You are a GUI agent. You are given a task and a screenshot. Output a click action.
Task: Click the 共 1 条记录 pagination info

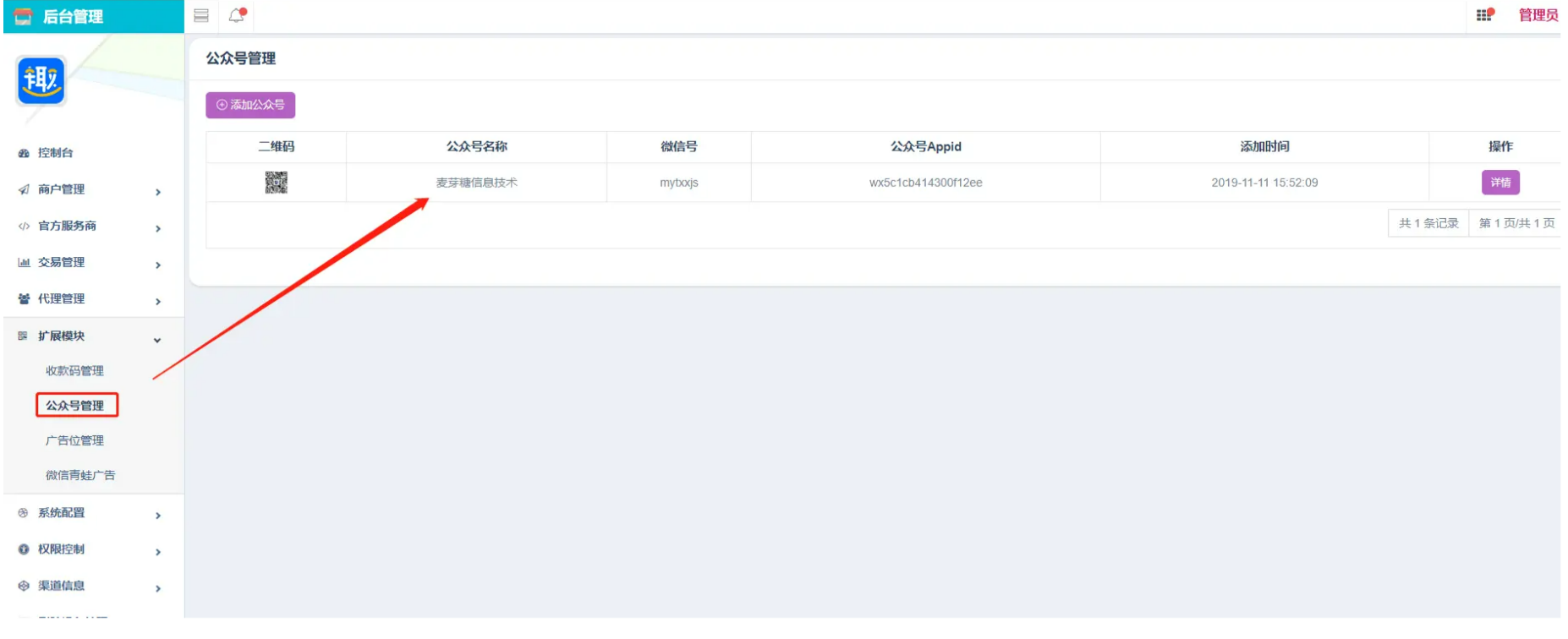1428,223
